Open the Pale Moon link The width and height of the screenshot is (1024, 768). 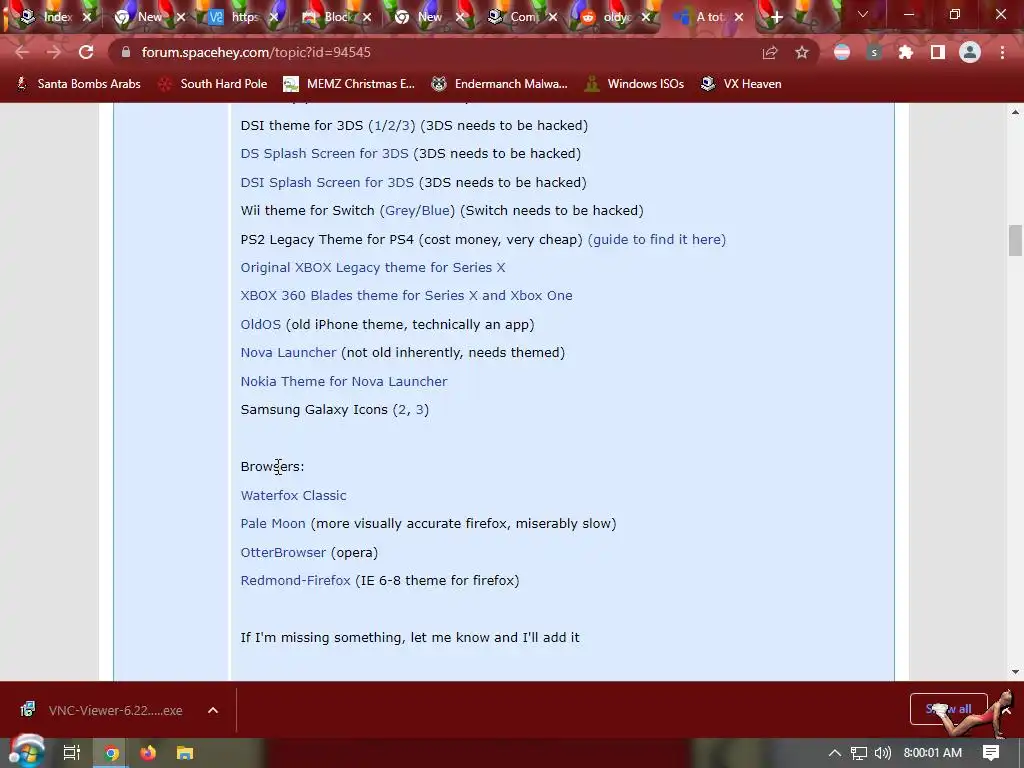coord(273,523)
